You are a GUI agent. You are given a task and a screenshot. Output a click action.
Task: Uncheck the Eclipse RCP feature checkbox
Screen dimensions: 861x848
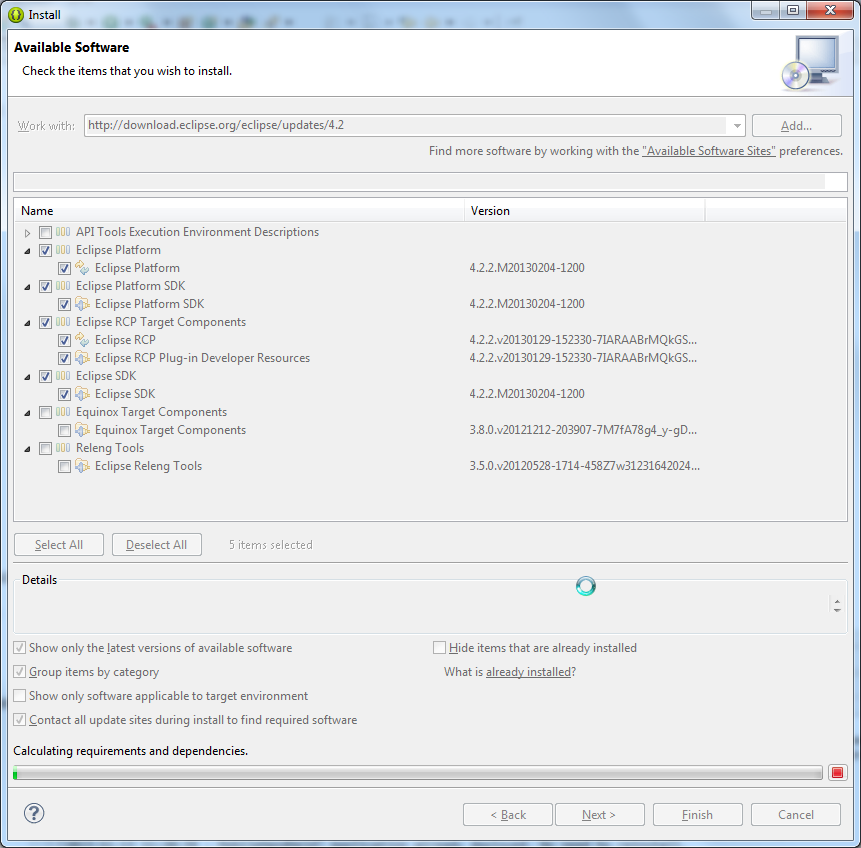click(64, 341)
